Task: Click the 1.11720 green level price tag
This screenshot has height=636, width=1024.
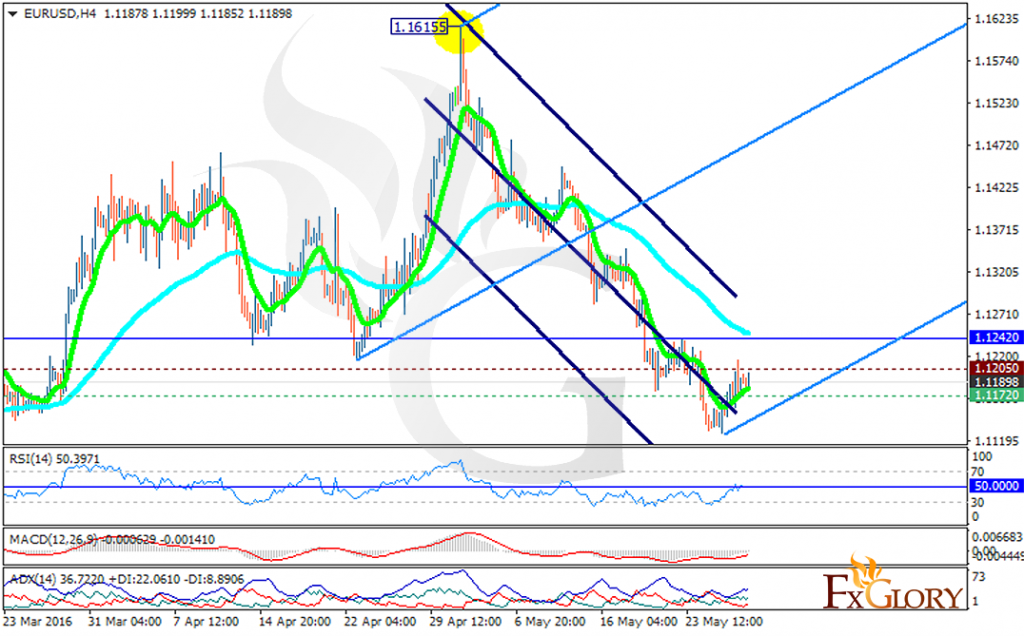Action: point(997,395)
